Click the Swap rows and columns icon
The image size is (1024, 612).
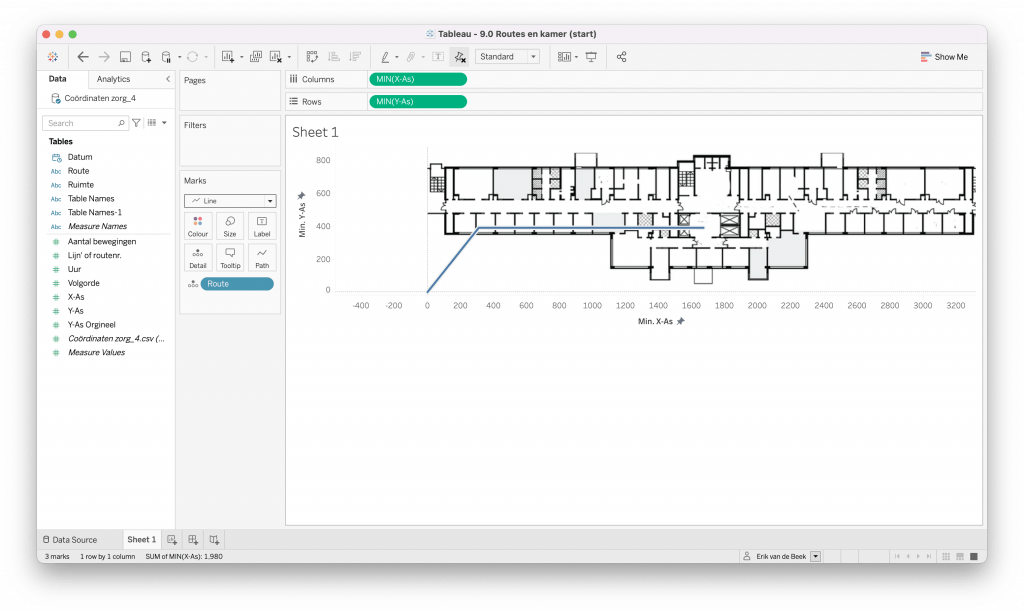[312, 57]
